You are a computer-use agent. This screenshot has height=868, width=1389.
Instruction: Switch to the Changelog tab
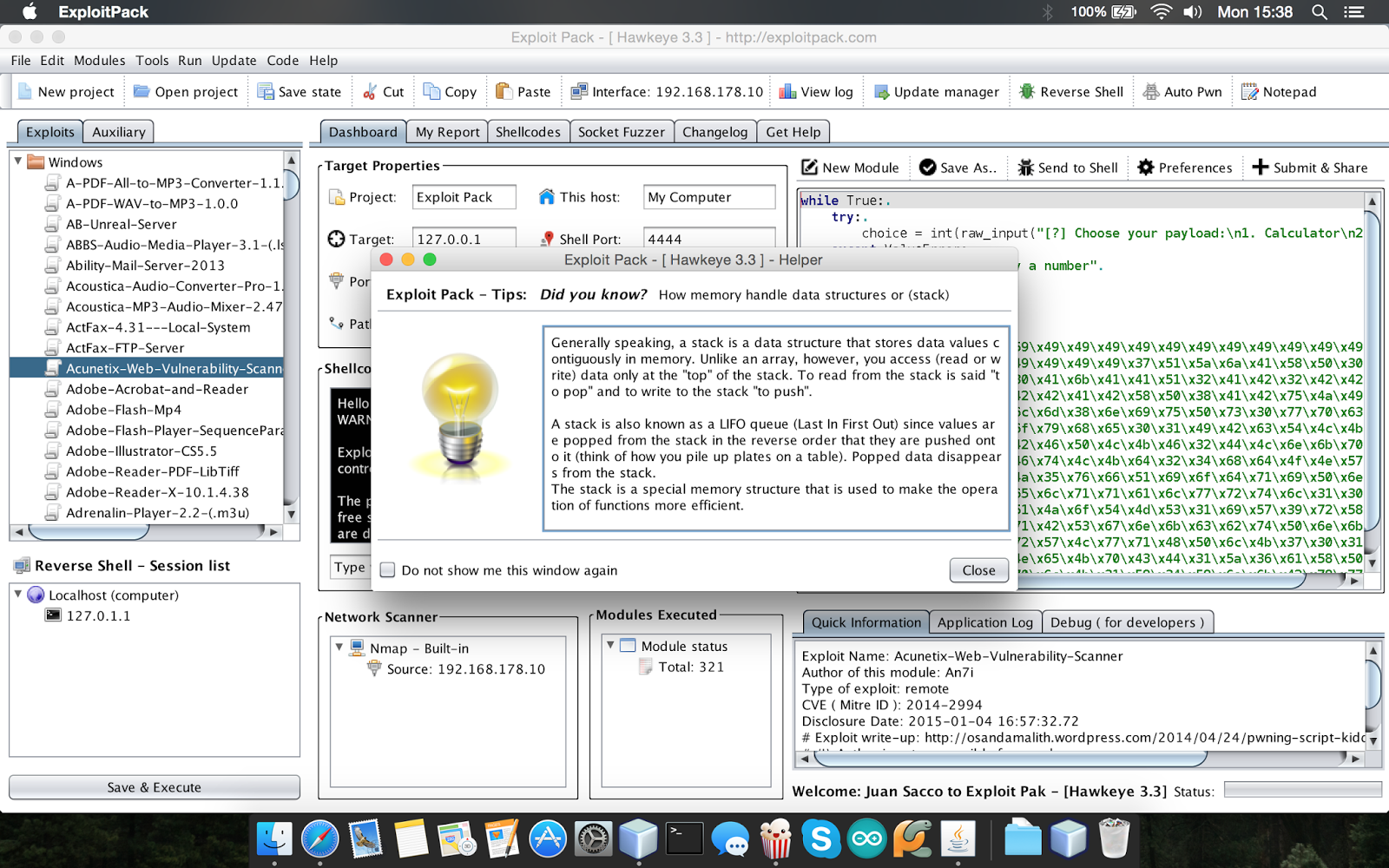[x=714, y=132]
